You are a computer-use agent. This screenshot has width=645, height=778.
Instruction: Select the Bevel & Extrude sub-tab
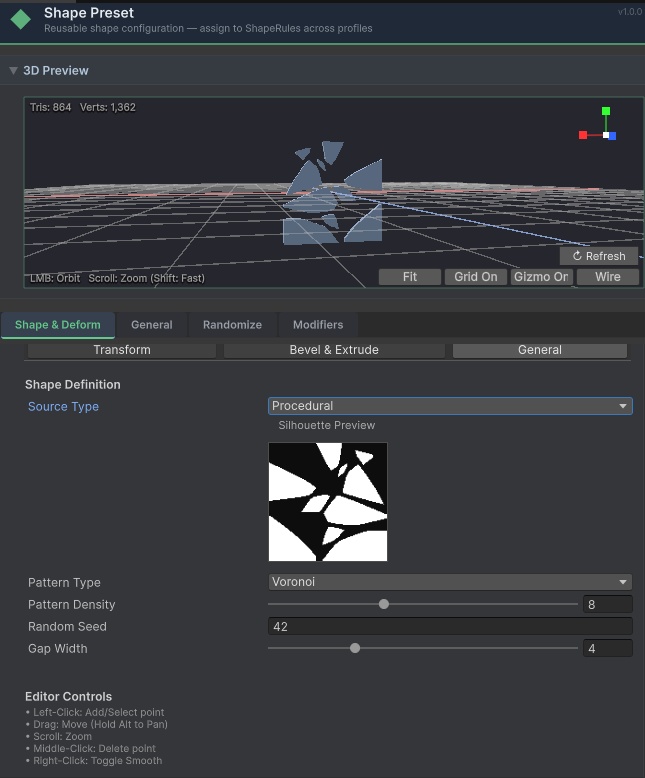334,350
